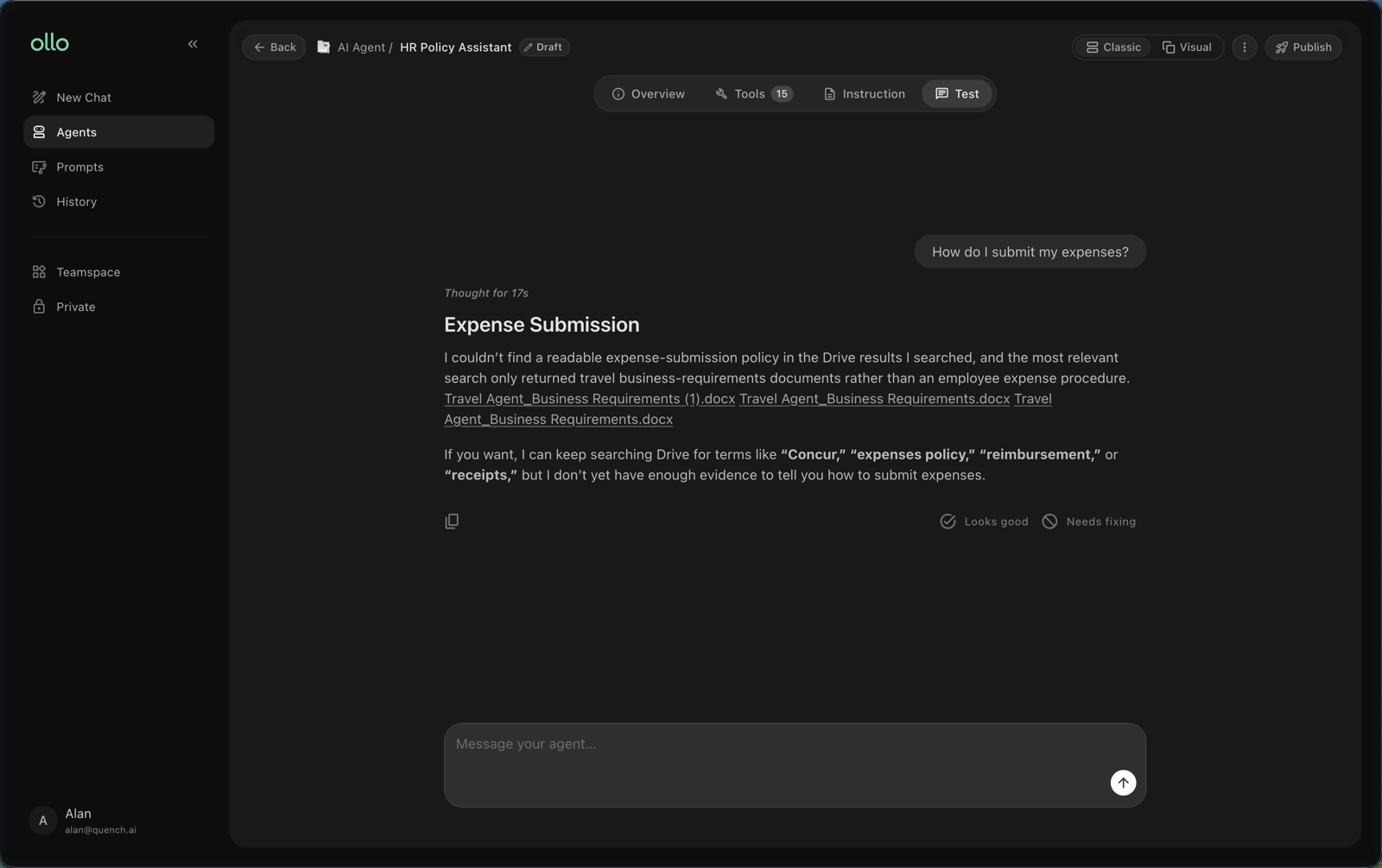This screenshot has width=1382, height=868.
Task: Open the Private space
Action: [x=118, y=307]
